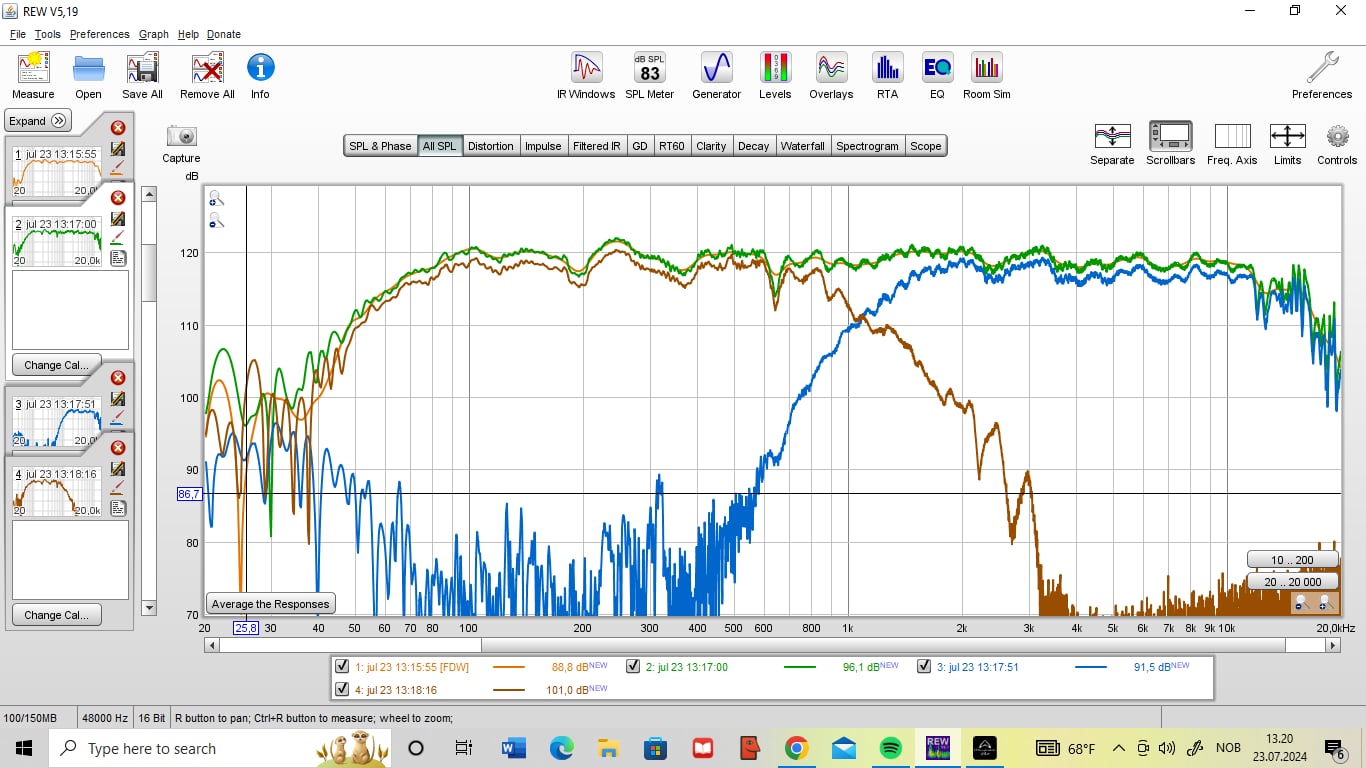The height and width of the screenshot is (768, 1366).
Task: Click the Capture camera icon
Action: [181, 136]
